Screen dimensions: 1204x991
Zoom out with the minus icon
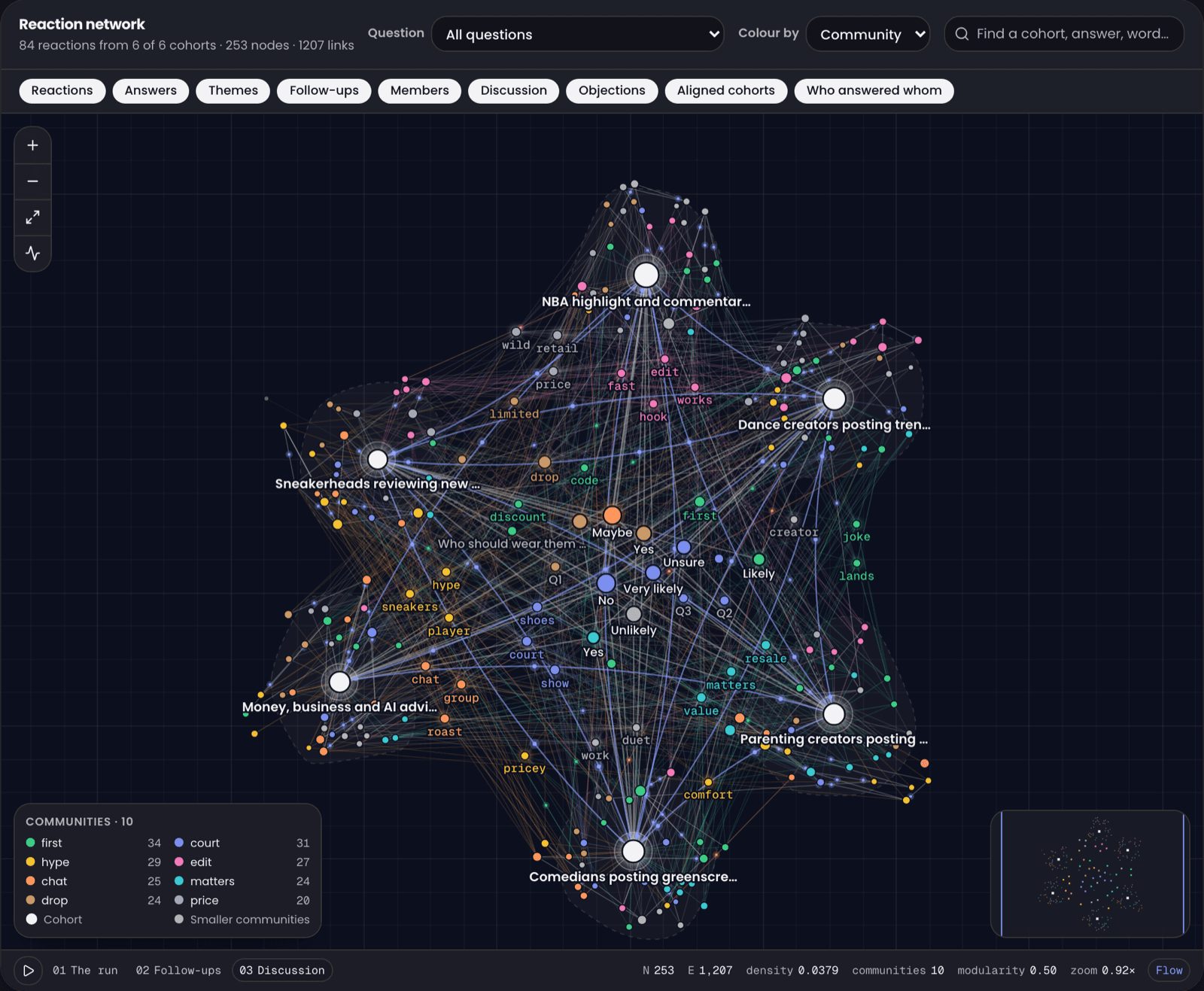tap(32, 181)
